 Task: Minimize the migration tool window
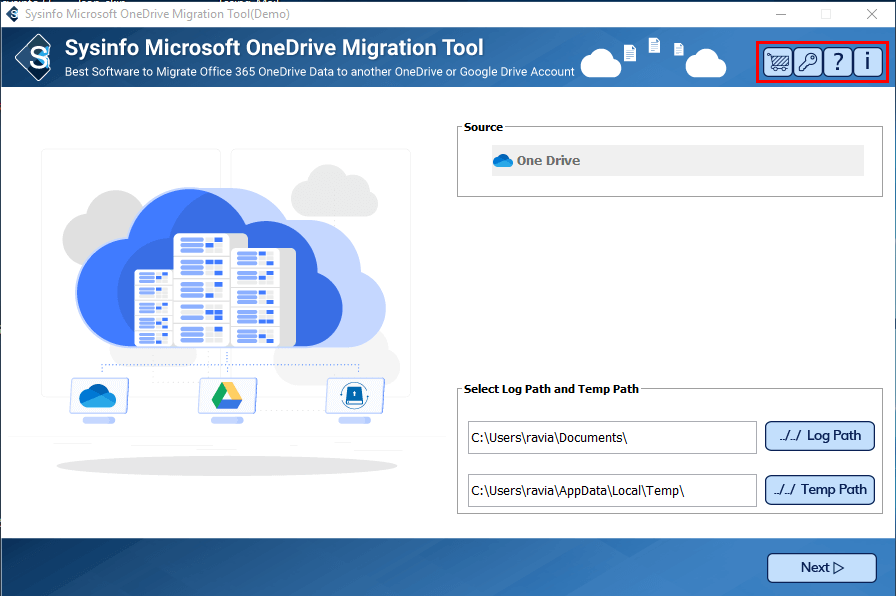pos(781,14)
